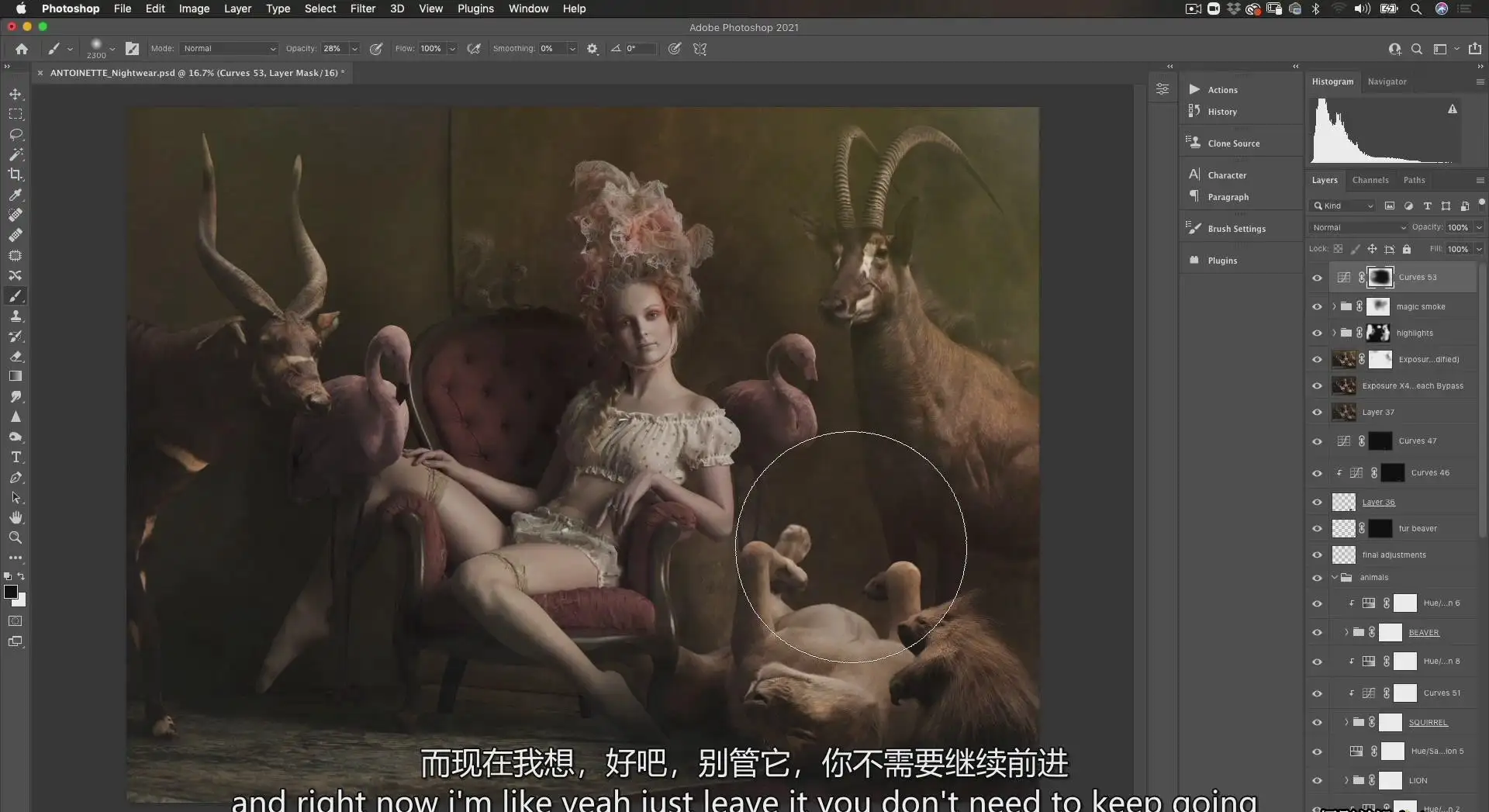This screenshot has width=1489, height=812.
Task: Hide the magic smoke group
Action: point(1317,307)
